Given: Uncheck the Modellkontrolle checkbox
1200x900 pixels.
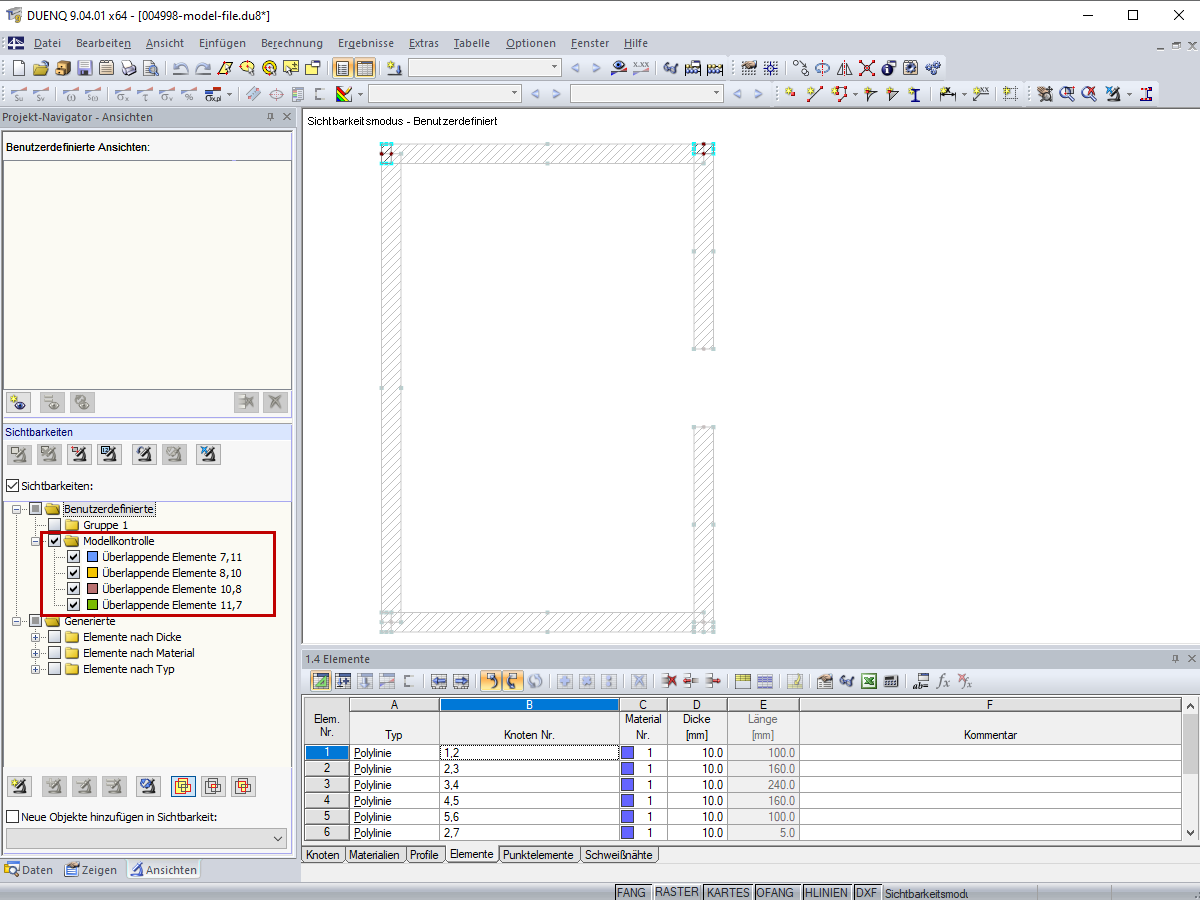Looking at the screenshot, I should tap(54, 541).
